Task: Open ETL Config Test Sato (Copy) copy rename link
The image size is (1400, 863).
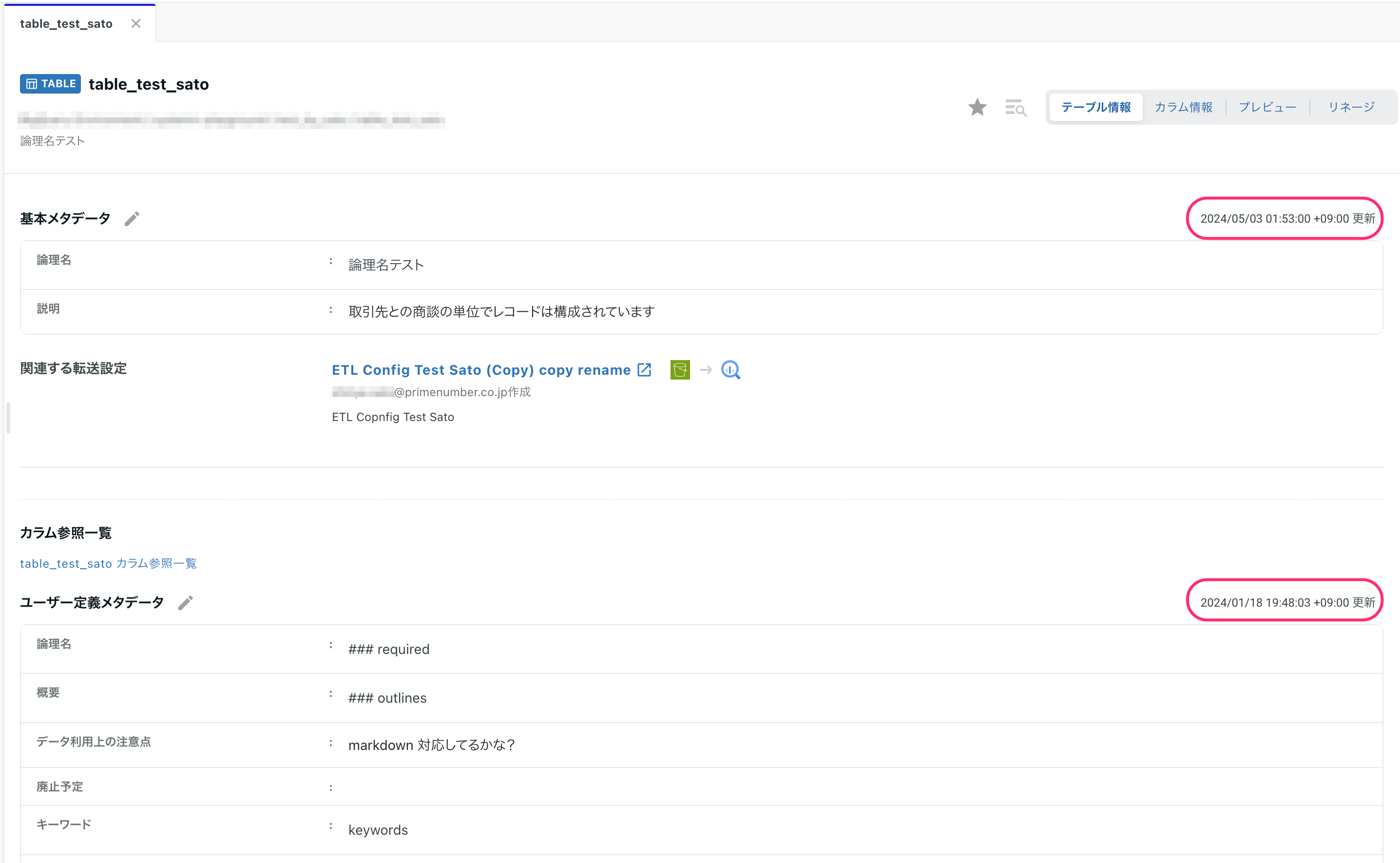Action: [x=481, y=370]
